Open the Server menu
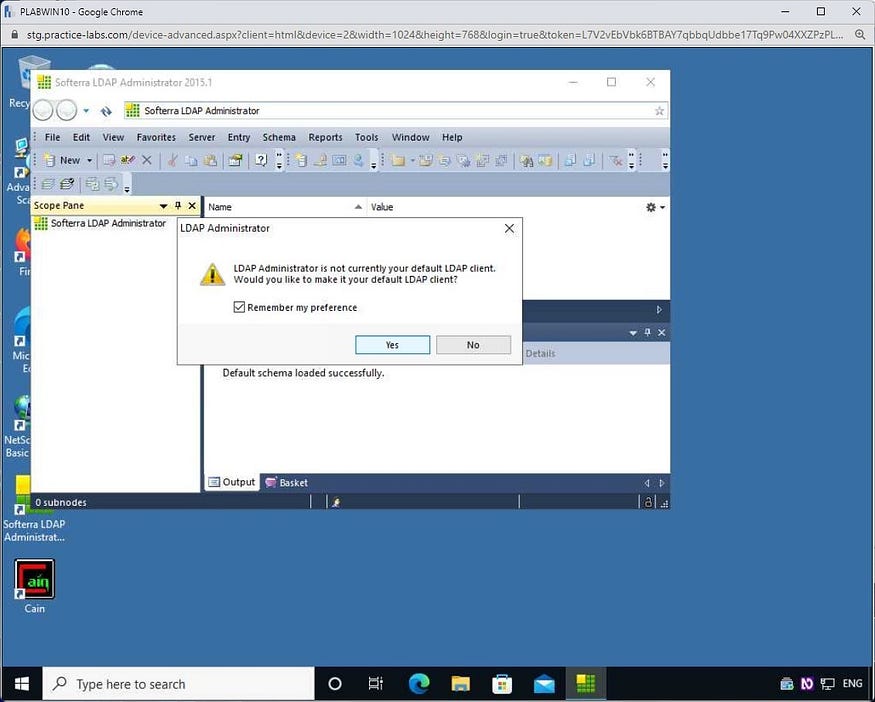 (x=201, y=137)
